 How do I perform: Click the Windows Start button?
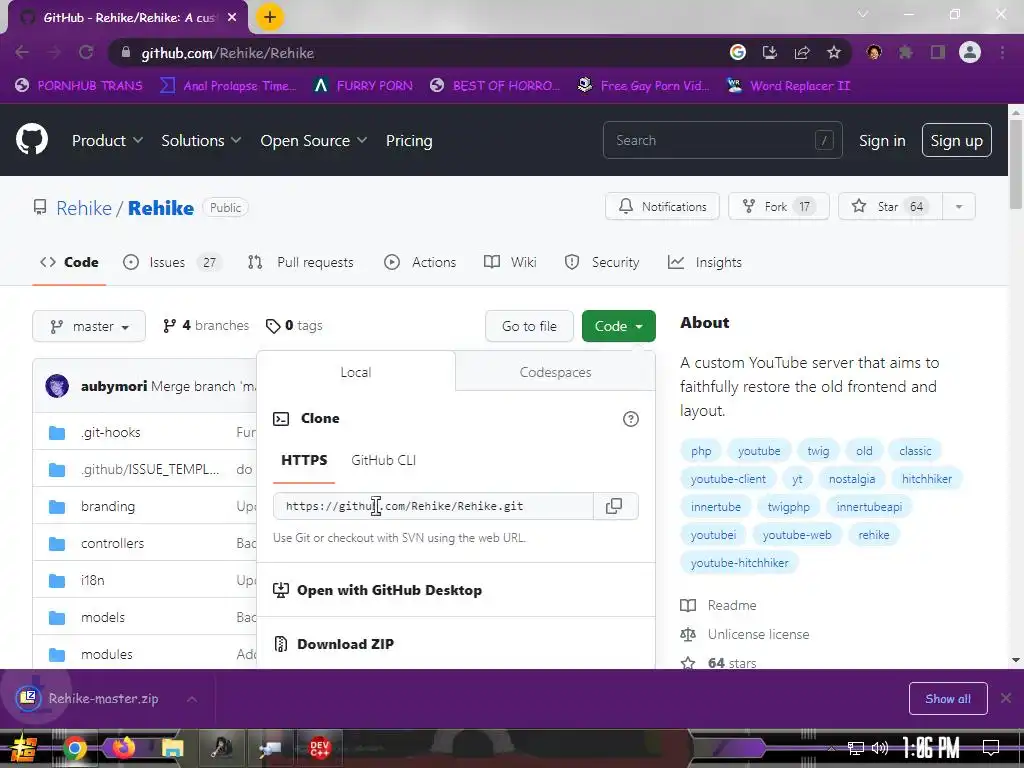[24, 748]
